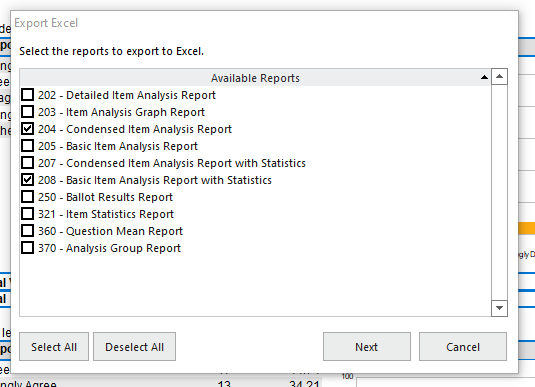Check 205 - Basic Item Analysis Report checkbox

(x=28, y=146)
